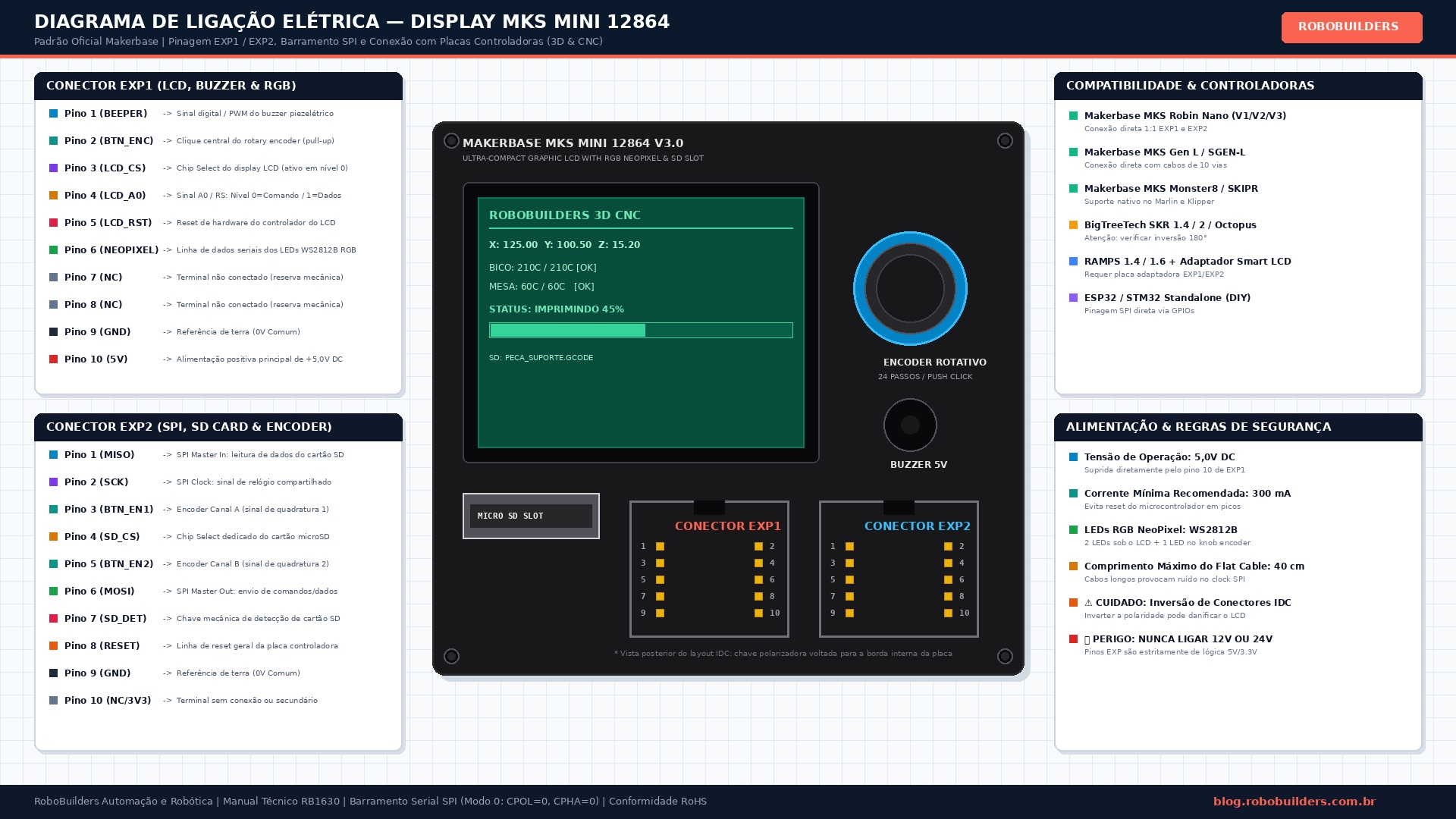Image resolution: width=1456 pixels, height=819 pixels.
Task: Click CUIDADO: Inversão de Conectores IDC warning
Action: pos(1188,603)
